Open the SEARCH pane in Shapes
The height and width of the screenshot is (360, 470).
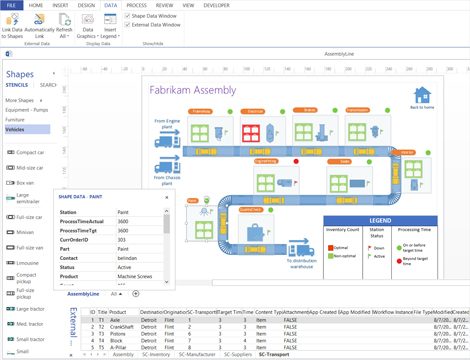(48, 85)
